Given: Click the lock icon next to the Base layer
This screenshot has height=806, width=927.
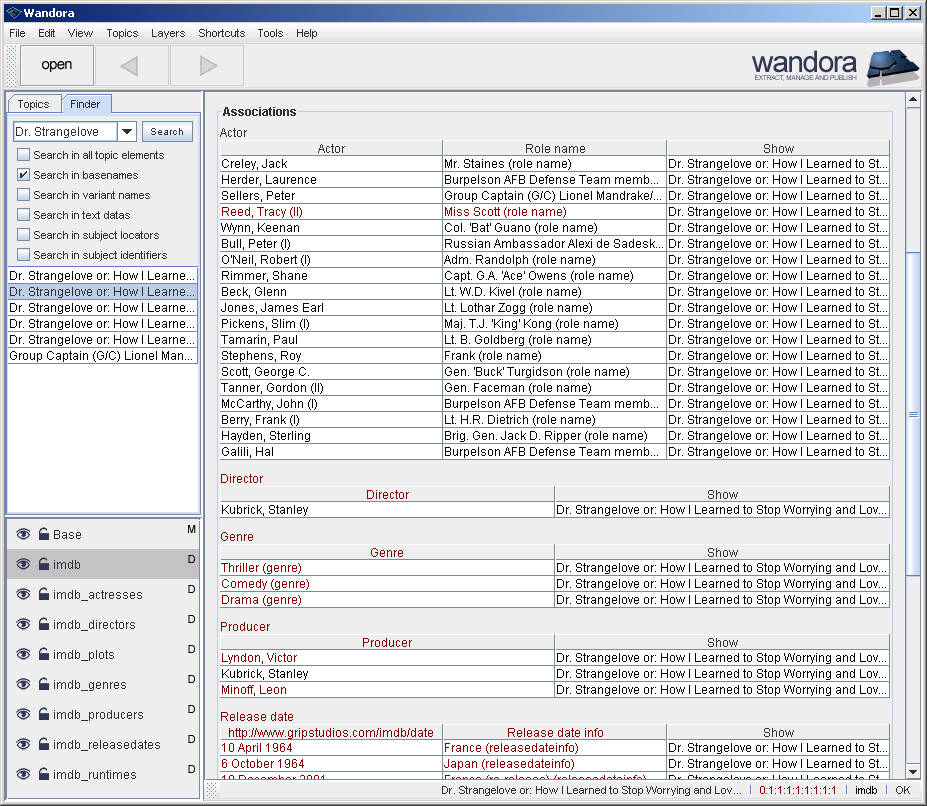Looking at the screenshot, I should point(46,534).
